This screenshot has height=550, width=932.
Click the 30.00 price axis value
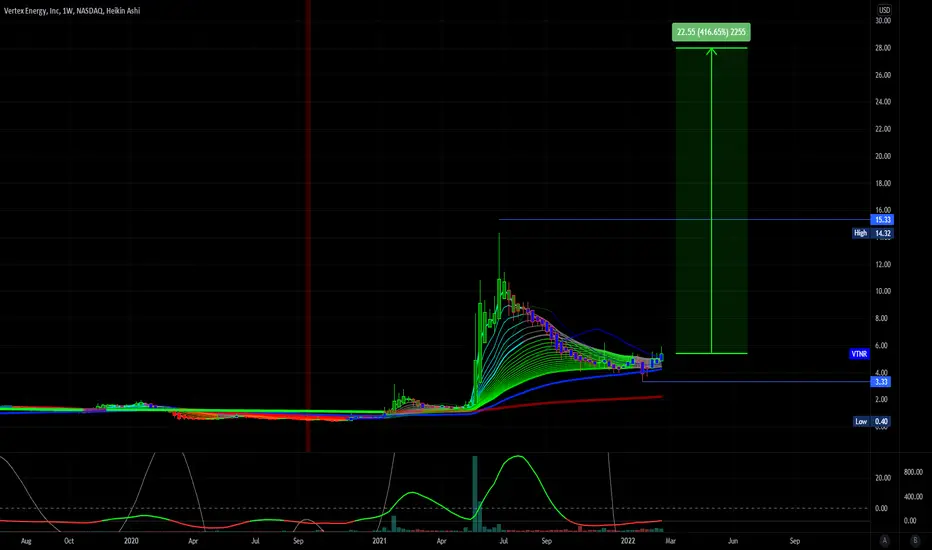tap(883, 21)
